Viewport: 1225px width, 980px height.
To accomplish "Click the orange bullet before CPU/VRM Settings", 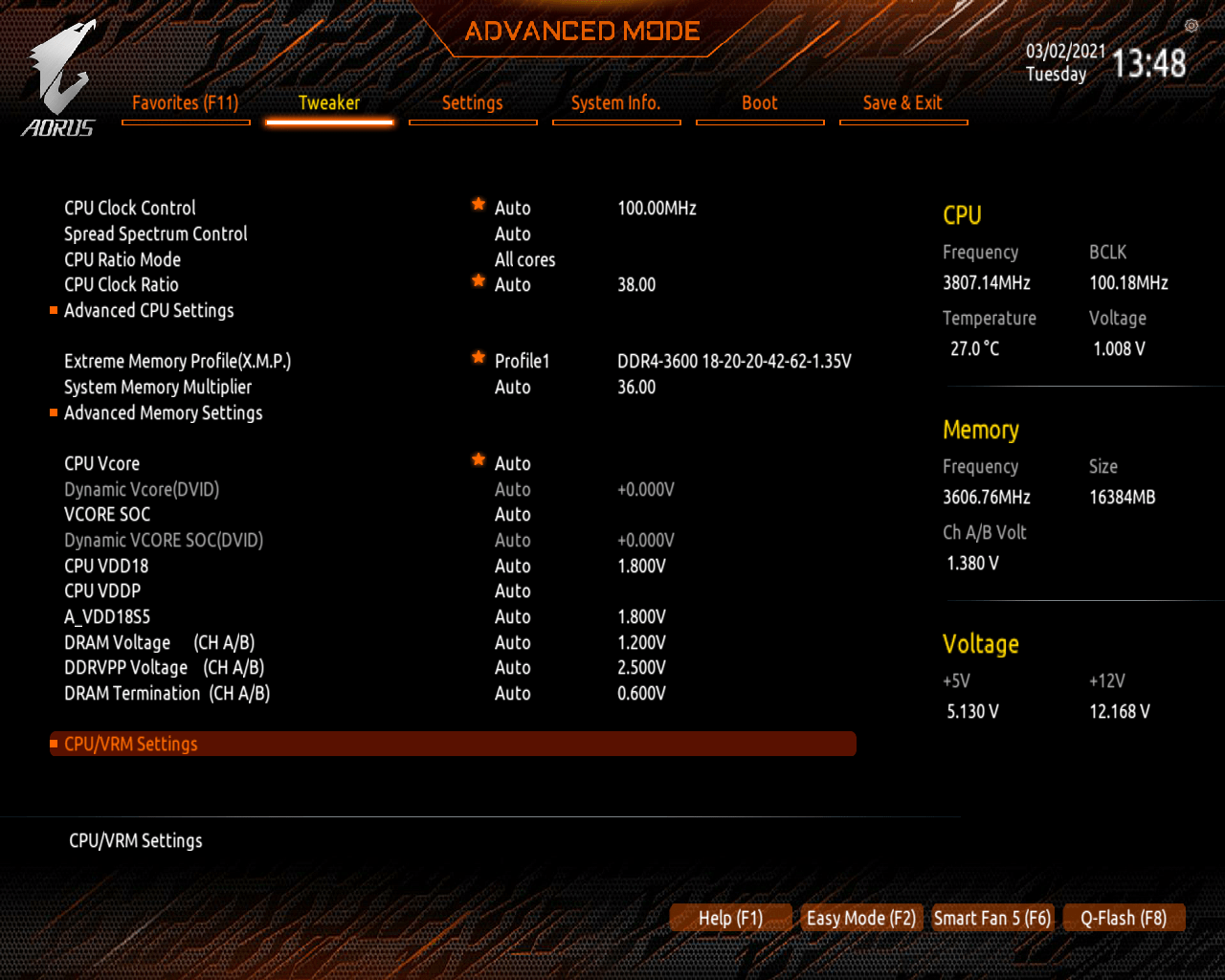I will (x=54, y=744).
